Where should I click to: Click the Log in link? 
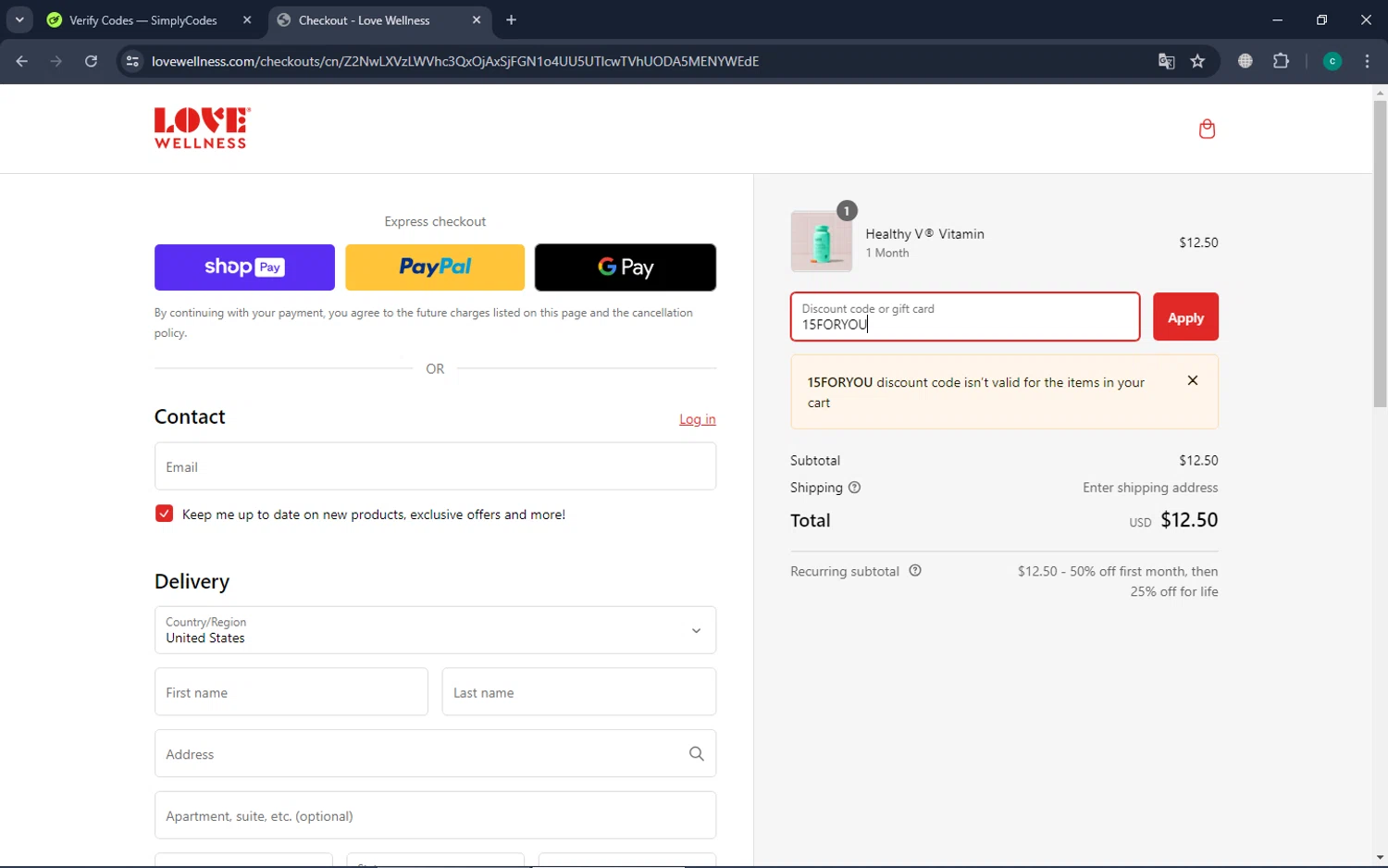[x=697, y=419]
